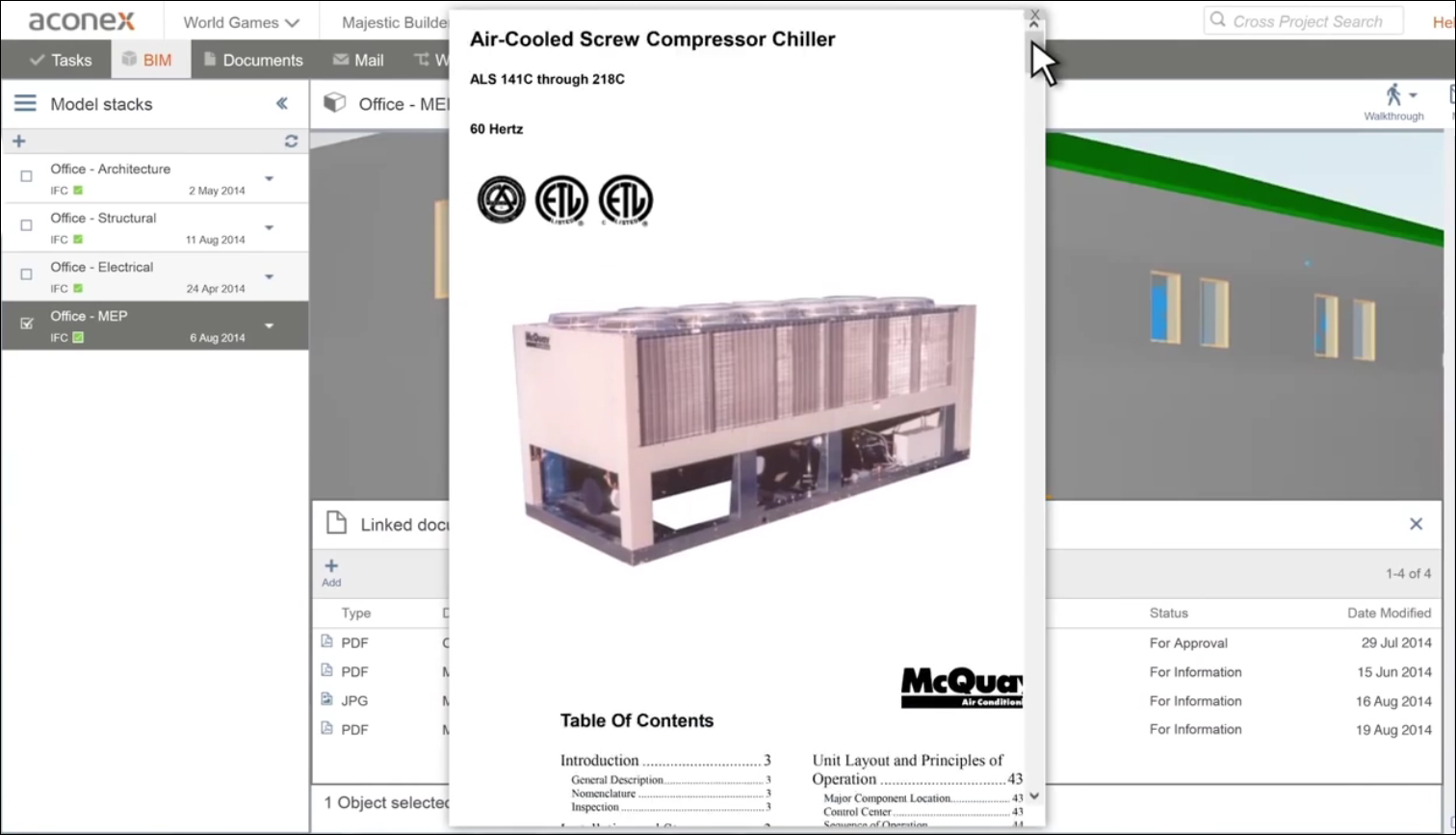Check the Office - Electrical model checkbox

point(27,274)
